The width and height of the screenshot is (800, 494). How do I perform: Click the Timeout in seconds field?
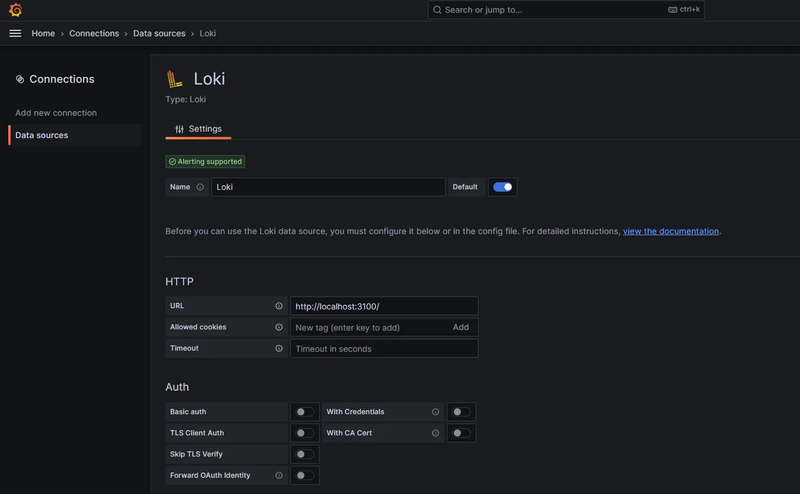pos(384,349)
